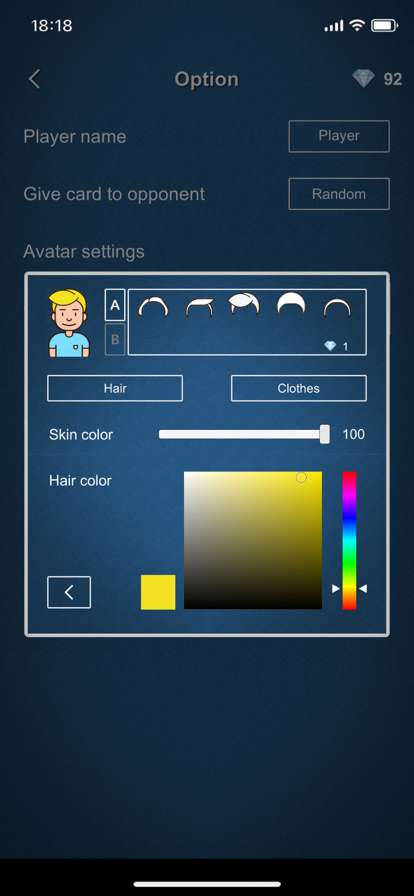Select the first curved hairstyle icon

(154, 309)
